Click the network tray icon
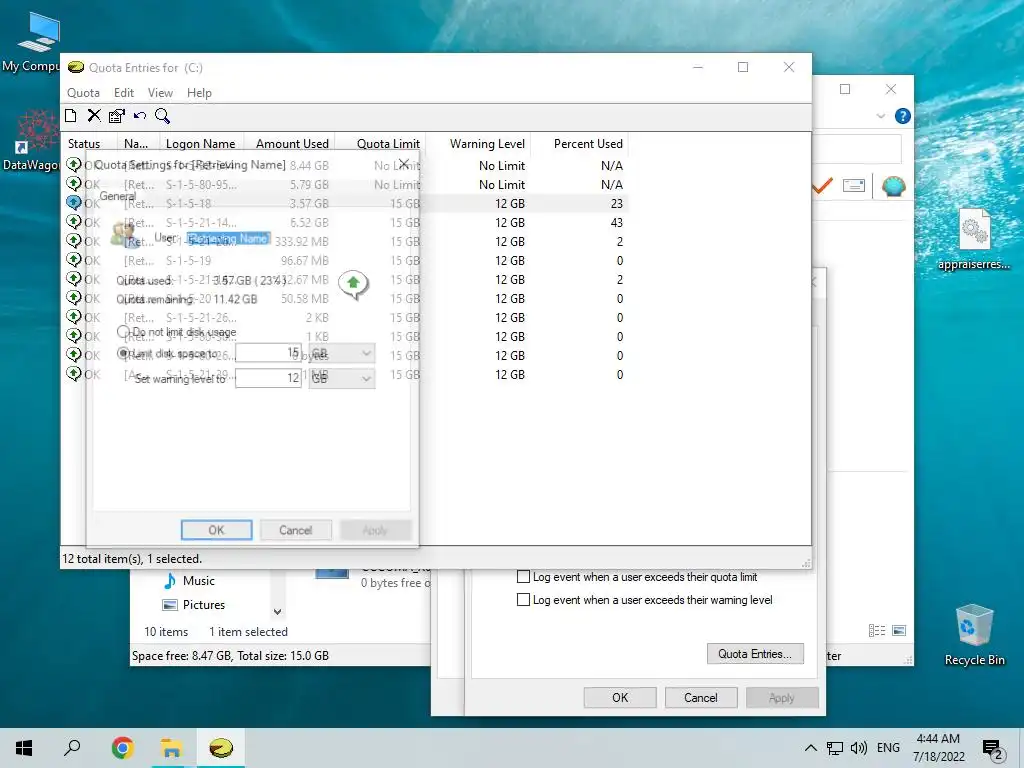 (x=835, y=748)
